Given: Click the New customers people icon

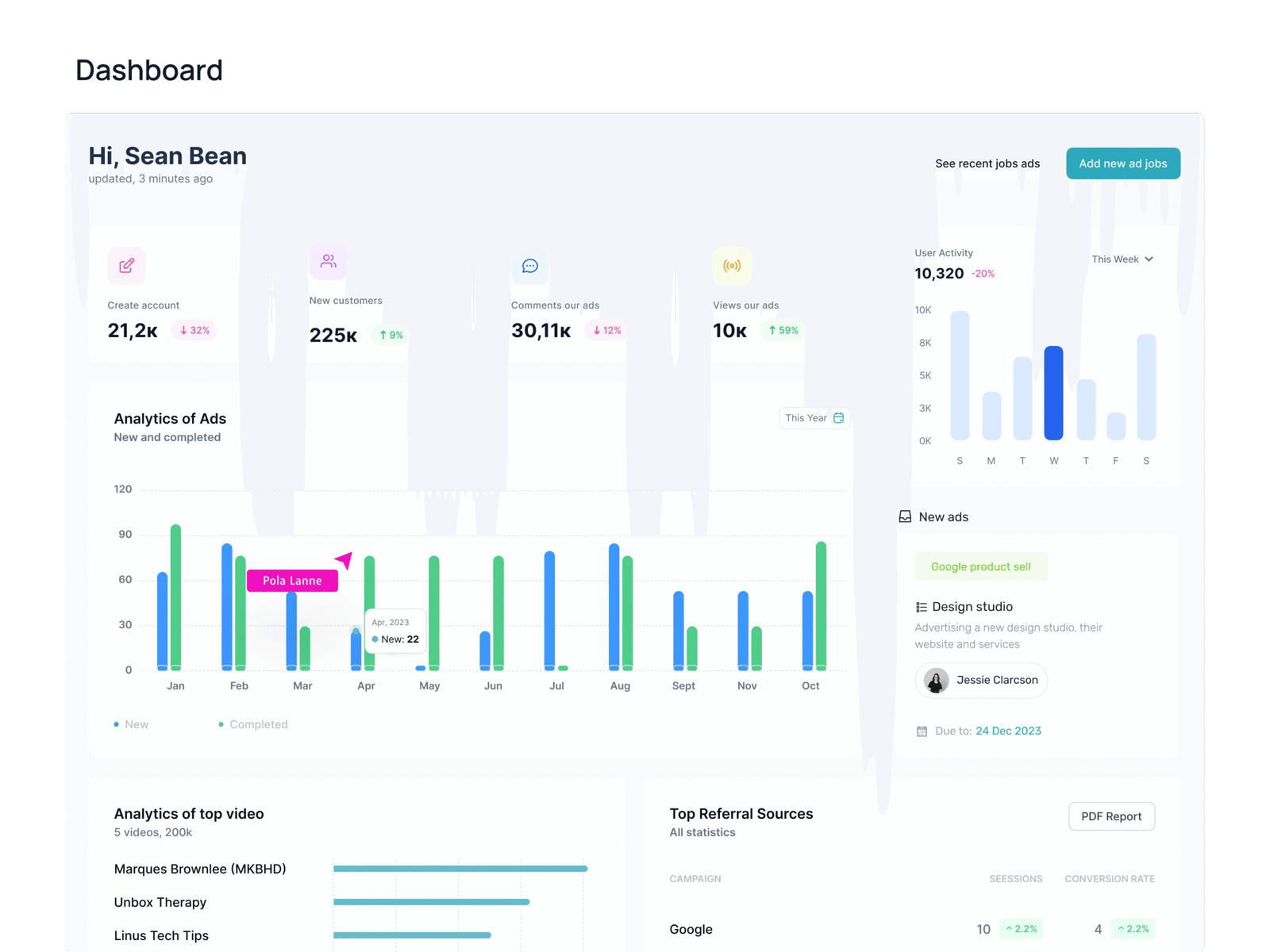Looking at the screenshot, I should tap(329, 261).
